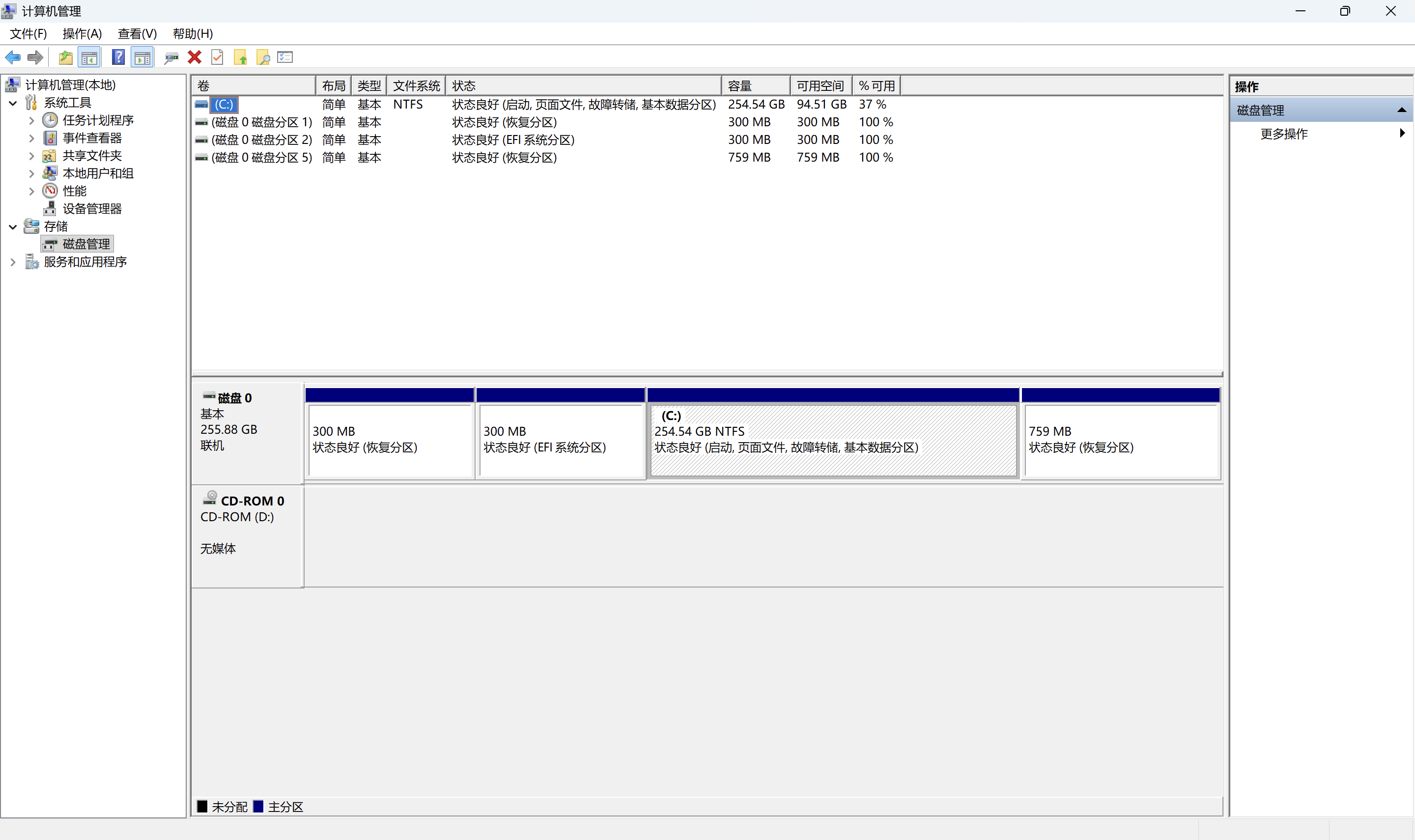1415x840 pixels.
Task: Click the folder with magnifier search icon
Action: point(263,57)
